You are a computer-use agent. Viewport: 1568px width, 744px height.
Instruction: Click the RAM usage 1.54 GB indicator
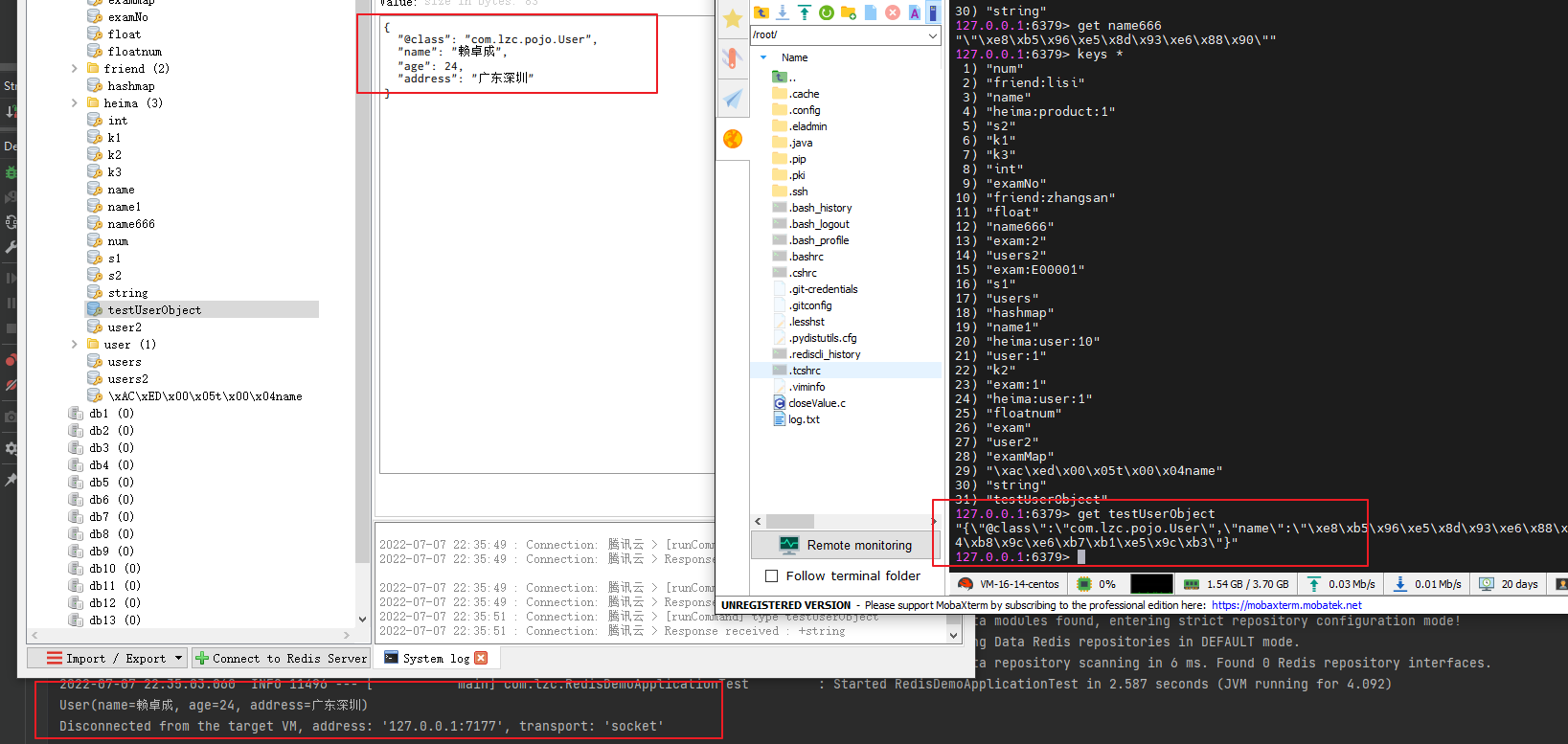click(1236, 583)
